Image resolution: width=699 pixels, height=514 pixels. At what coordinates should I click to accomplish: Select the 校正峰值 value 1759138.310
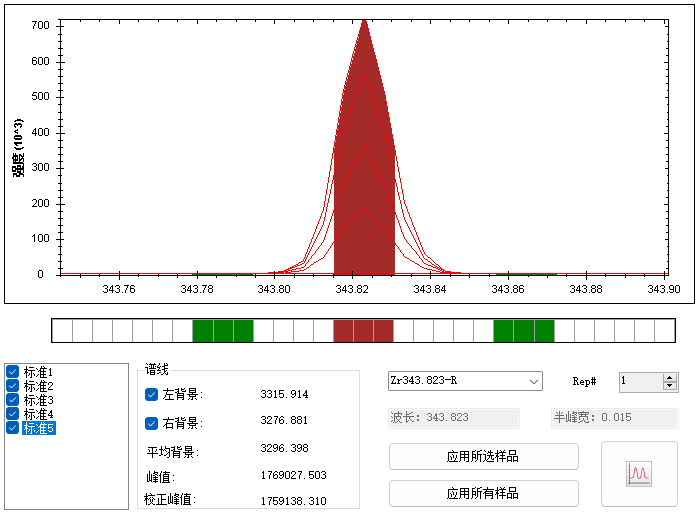click(x=294, y=501)
